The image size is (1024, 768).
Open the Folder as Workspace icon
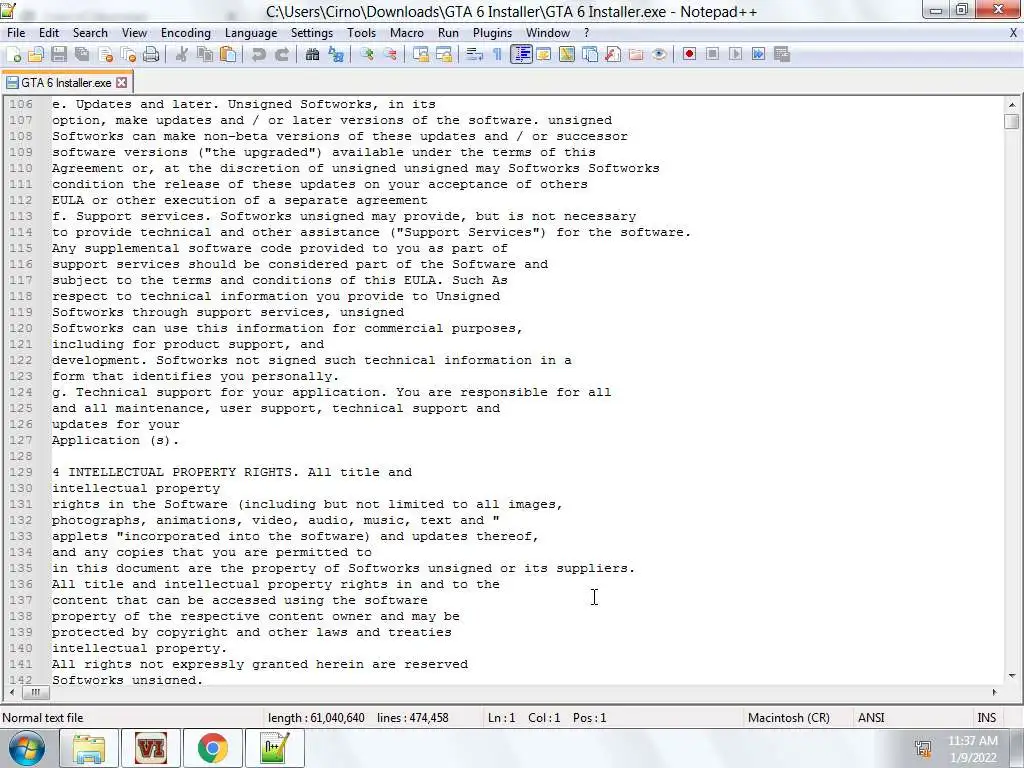tap(636, 55)
